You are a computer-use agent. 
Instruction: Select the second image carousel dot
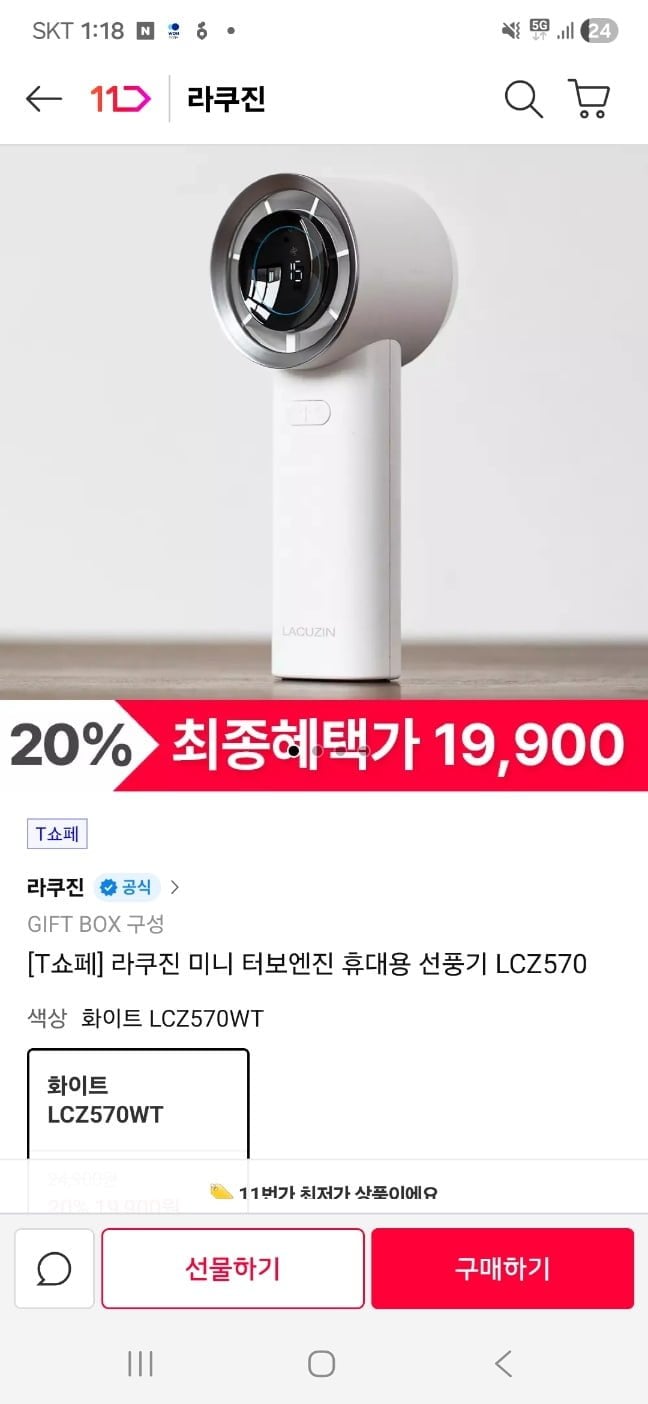[318, 749]
